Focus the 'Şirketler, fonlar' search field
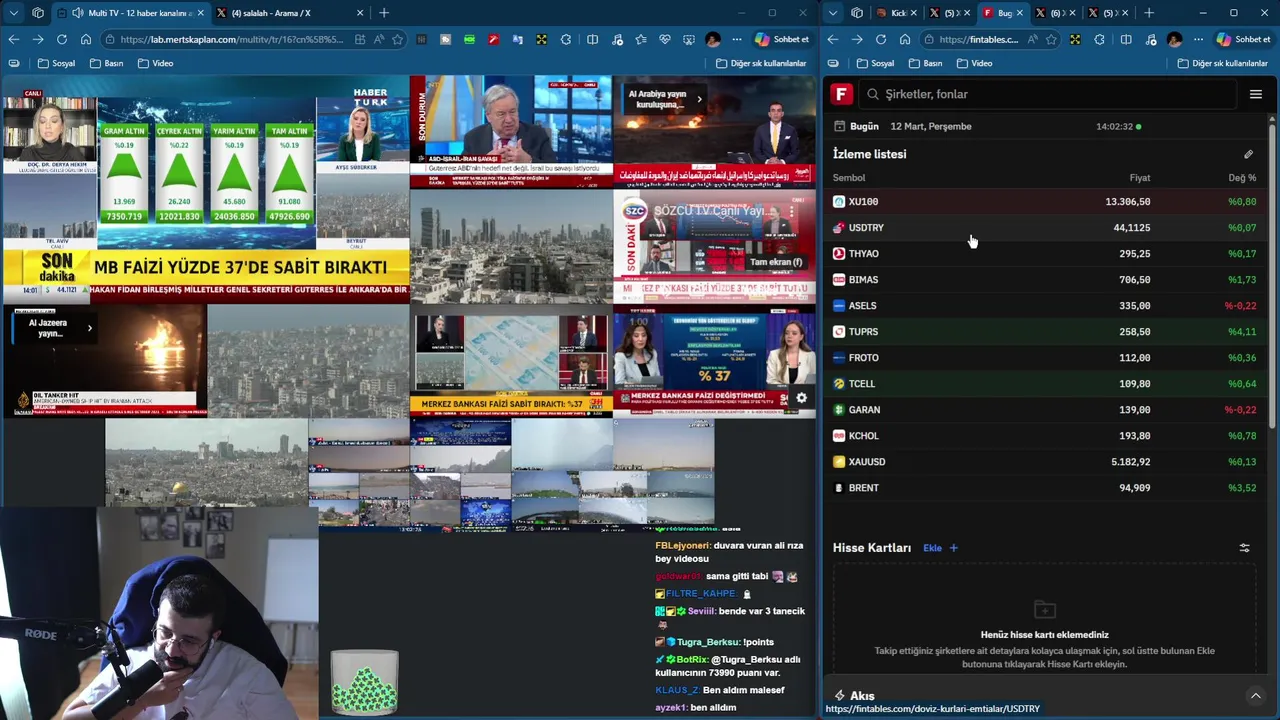The height and width of the screenshot is (720, 1280). pyautogui.click(x=1047, y=94)
